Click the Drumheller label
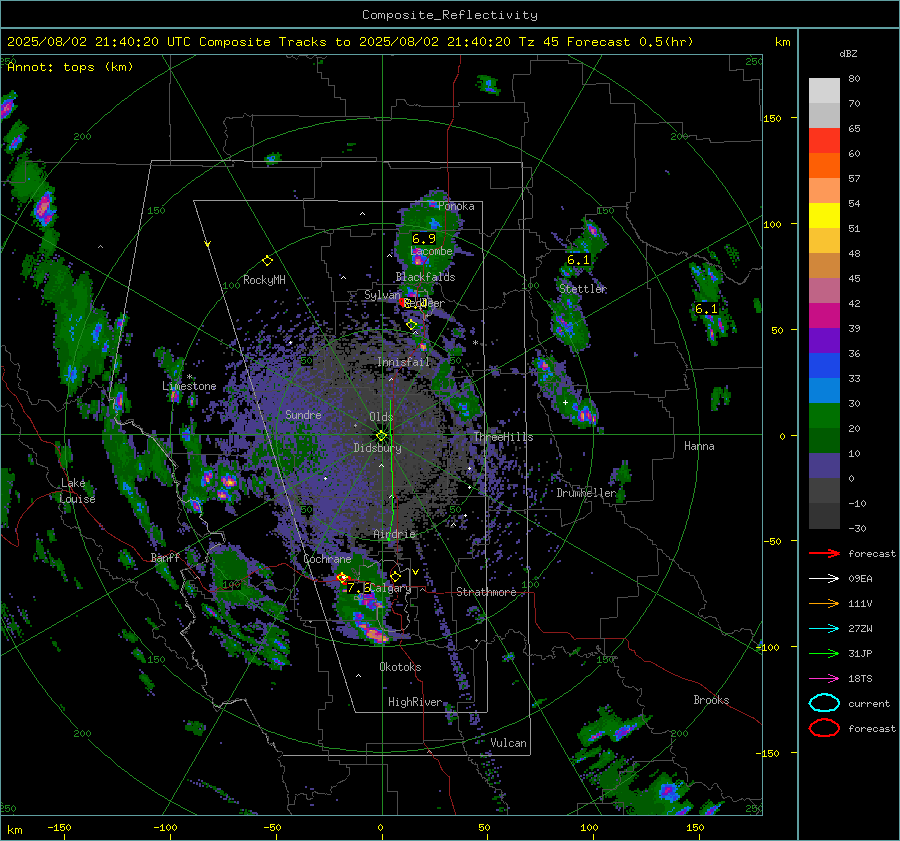900x841 pixels. [586, 493]
